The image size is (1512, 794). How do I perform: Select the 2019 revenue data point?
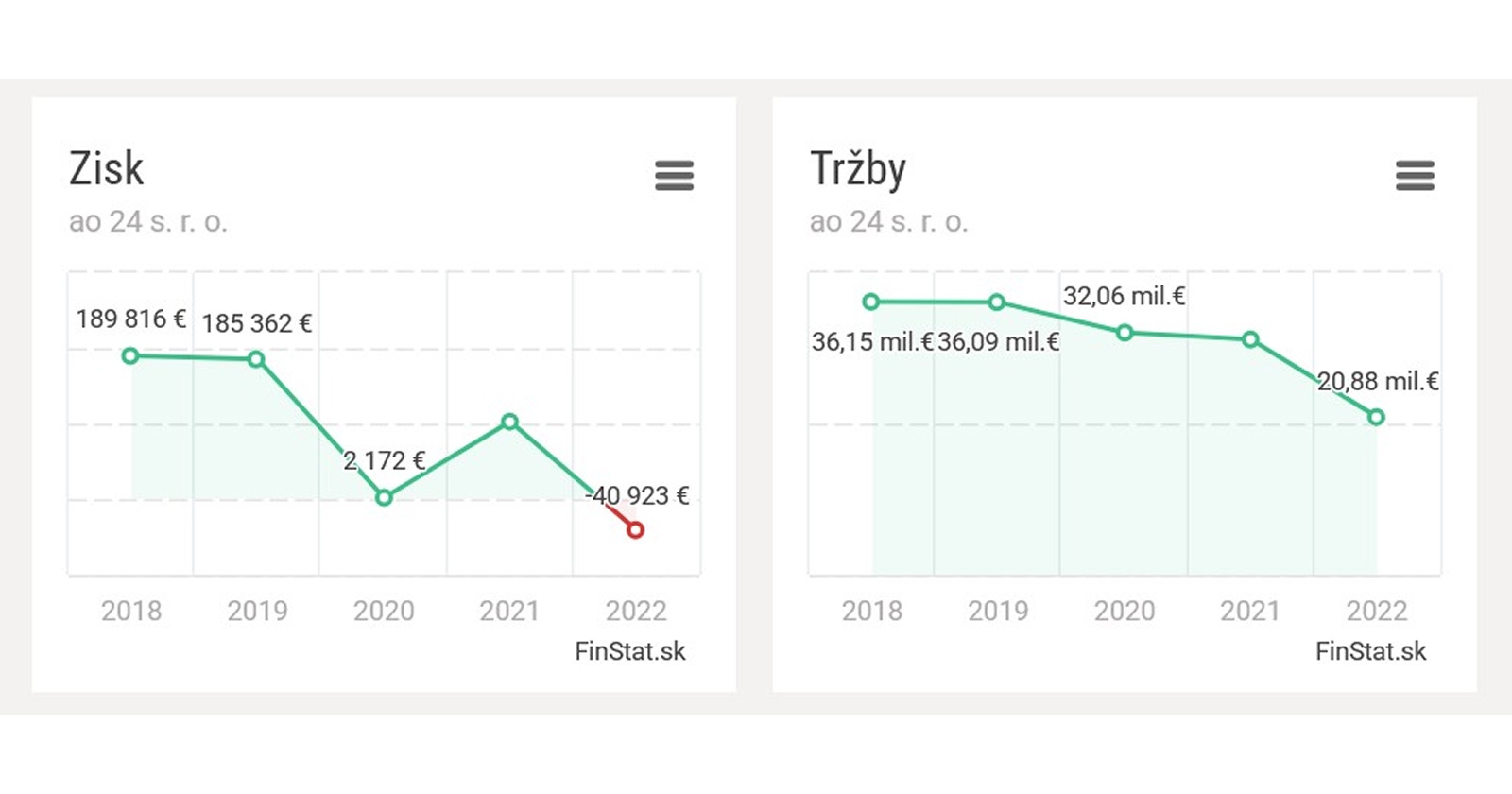click(x=997, y=302)
